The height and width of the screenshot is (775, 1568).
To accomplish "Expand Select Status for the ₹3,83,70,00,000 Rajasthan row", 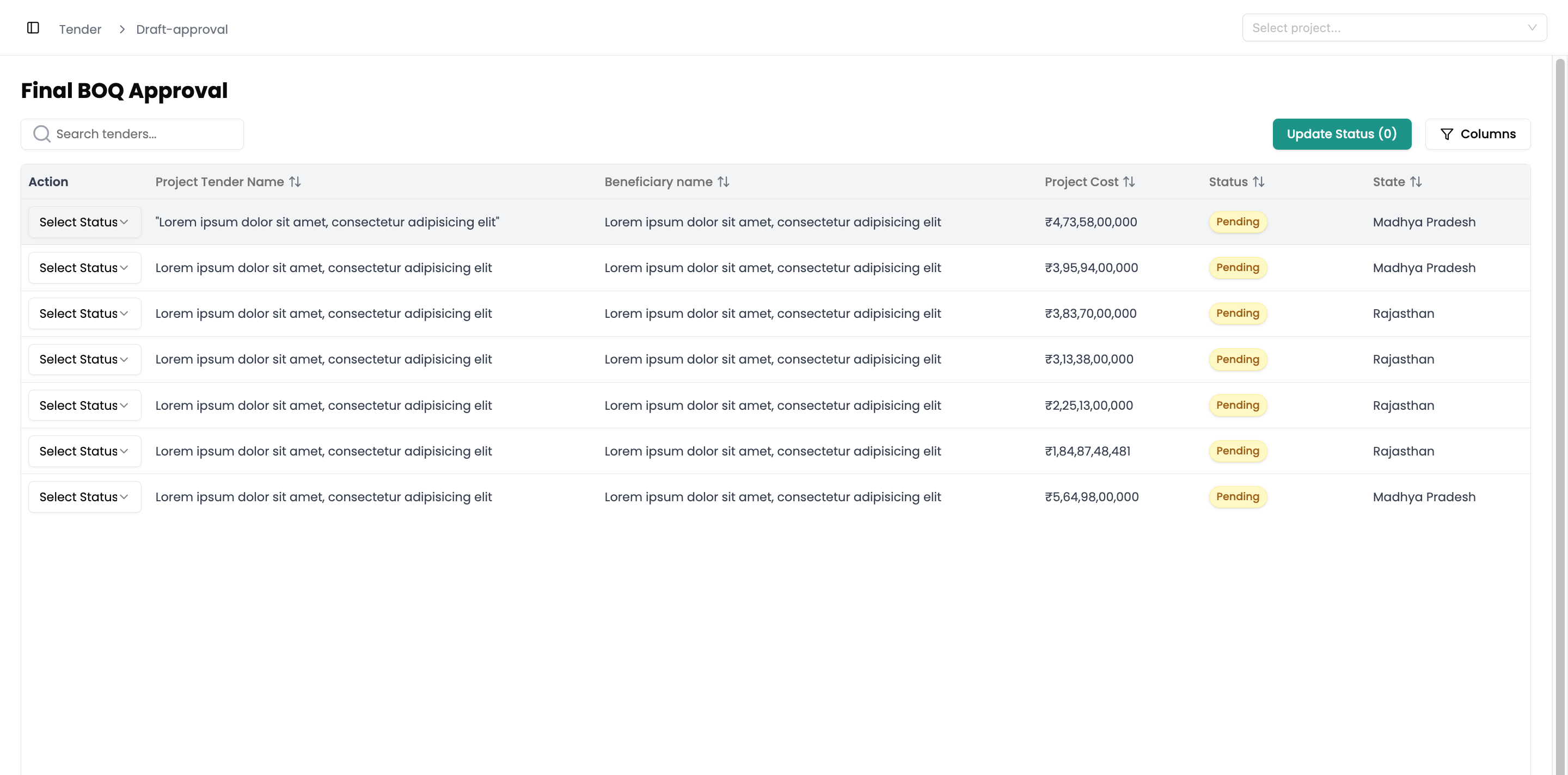I will coord(84,313).
